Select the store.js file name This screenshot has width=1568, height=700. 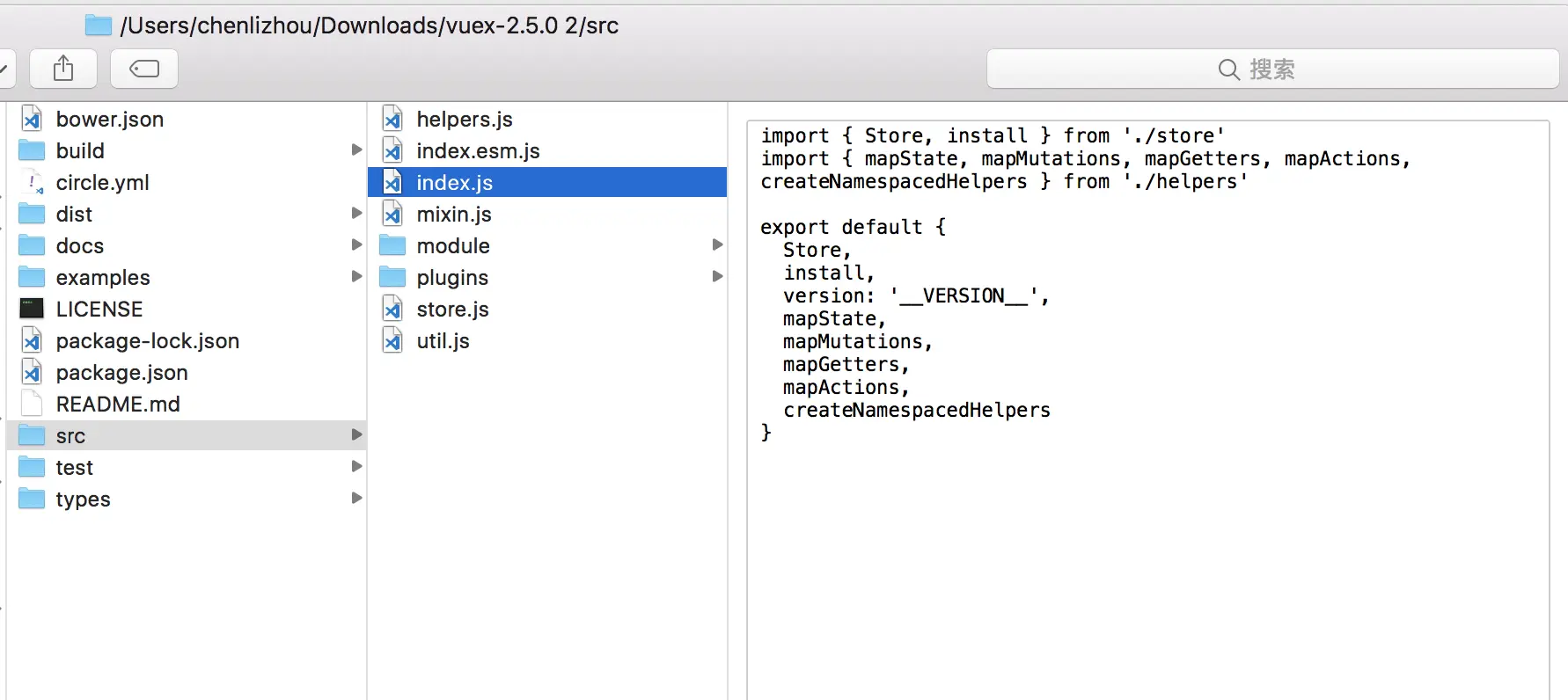[453, 309]
